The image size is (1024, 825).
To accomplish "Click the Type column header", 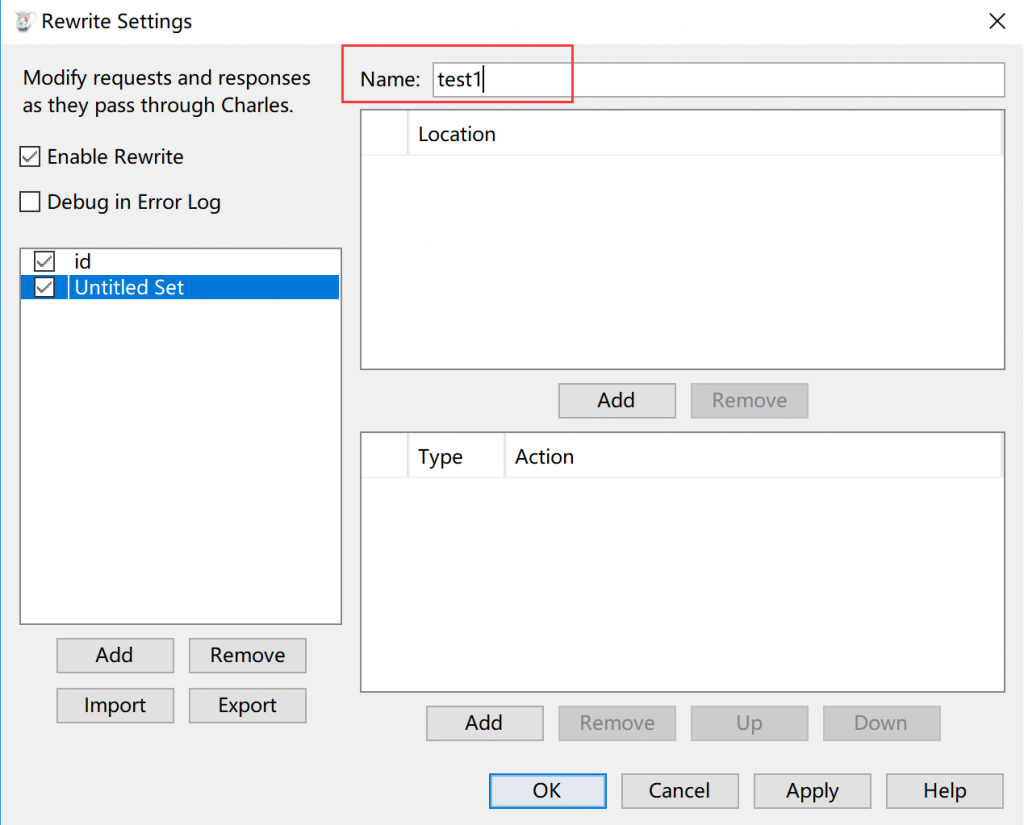I will point(456,457).
